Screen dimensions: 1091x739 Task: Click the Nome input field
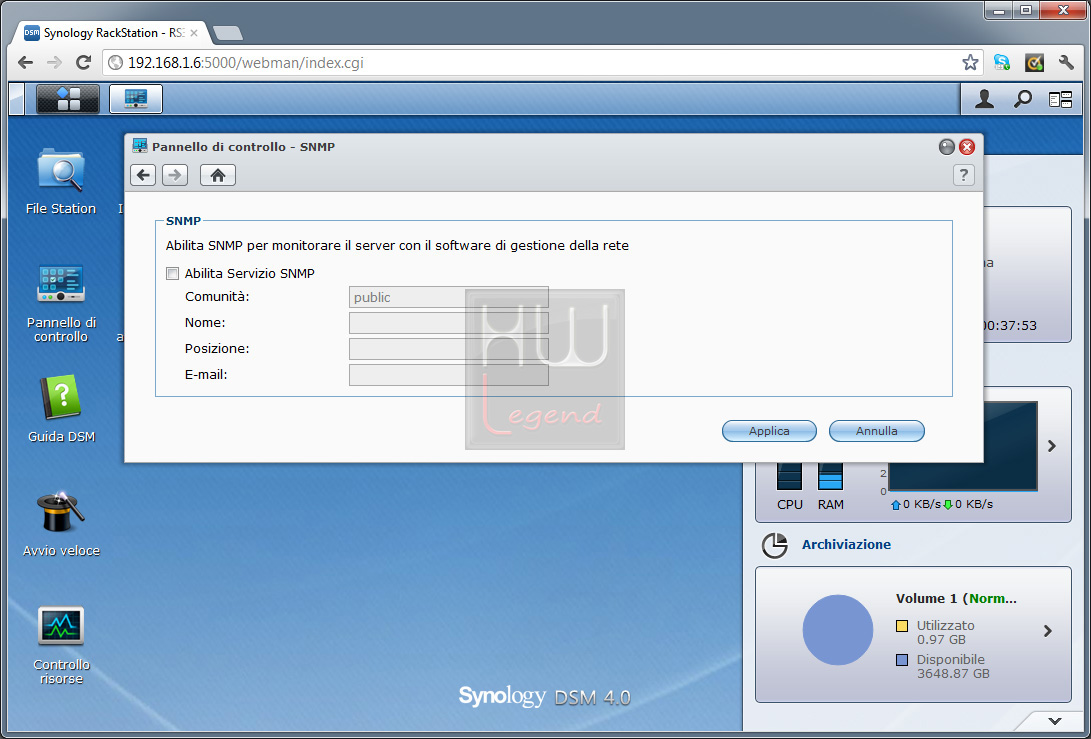[449, 323]
